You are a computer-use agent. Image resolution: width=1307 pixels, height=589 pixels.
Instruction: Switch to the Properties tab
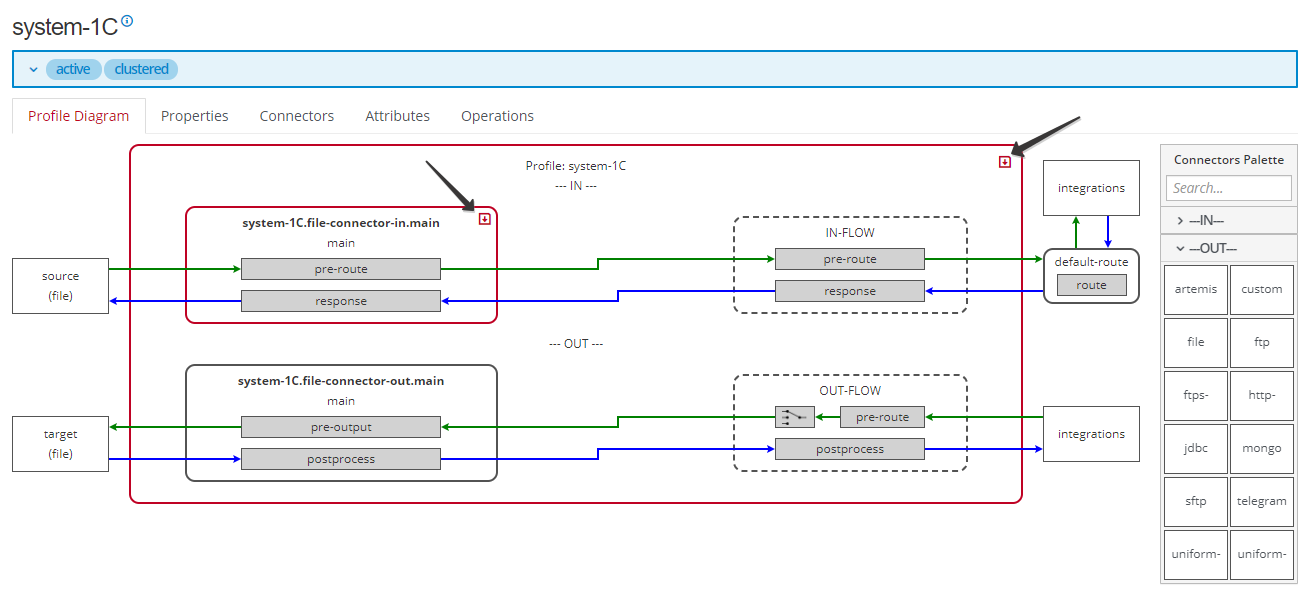[194, 115]
